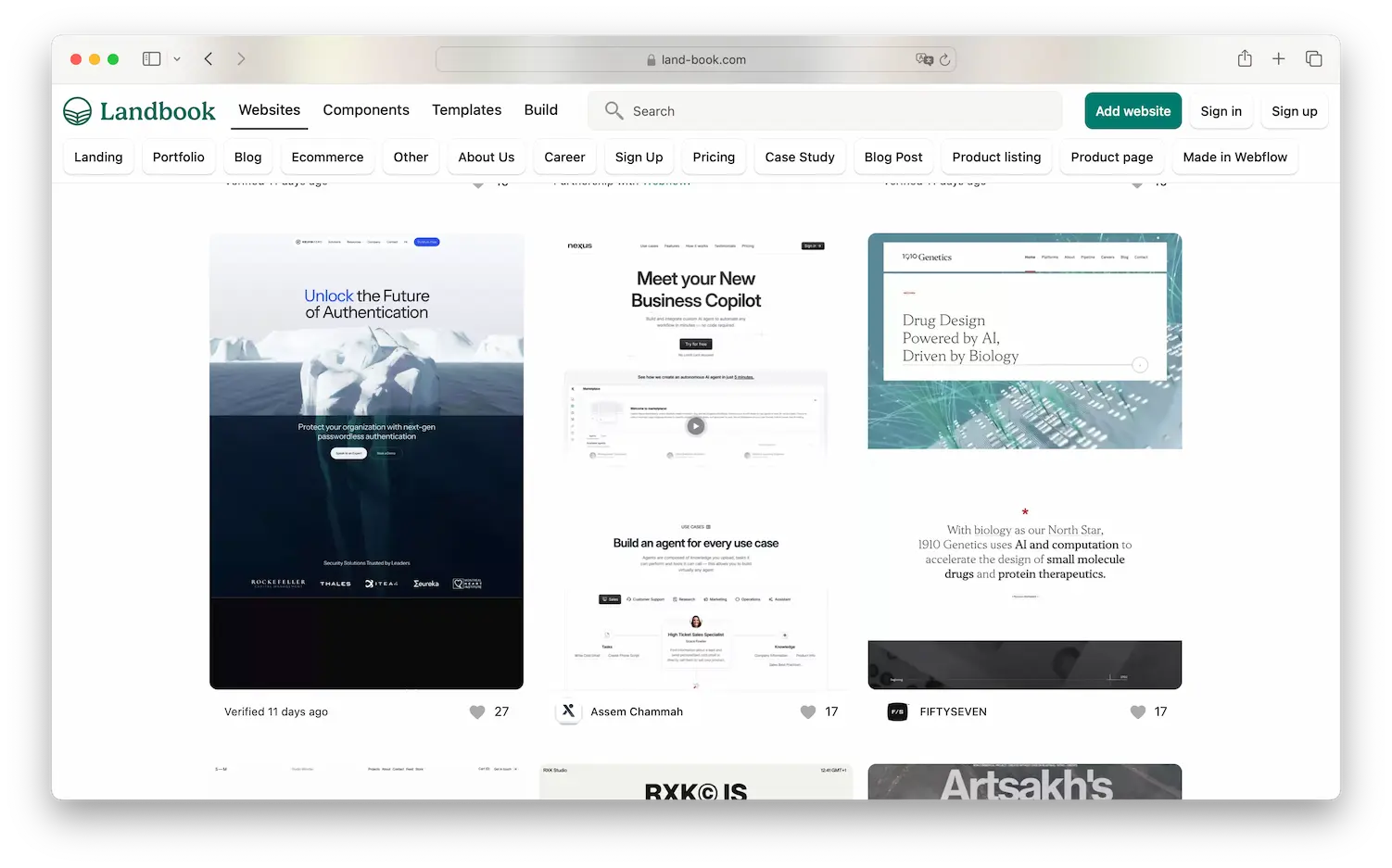Screen dimensions: 1392x868
Task: Open the 1910 Genetics Drug Design thumbnail
Action: point(1024,460)
